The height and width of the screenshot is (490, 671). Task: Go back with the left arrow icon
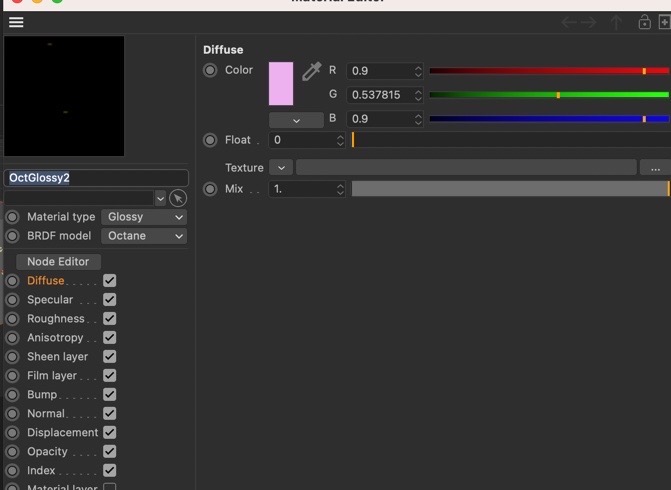(x=569, y=22)
